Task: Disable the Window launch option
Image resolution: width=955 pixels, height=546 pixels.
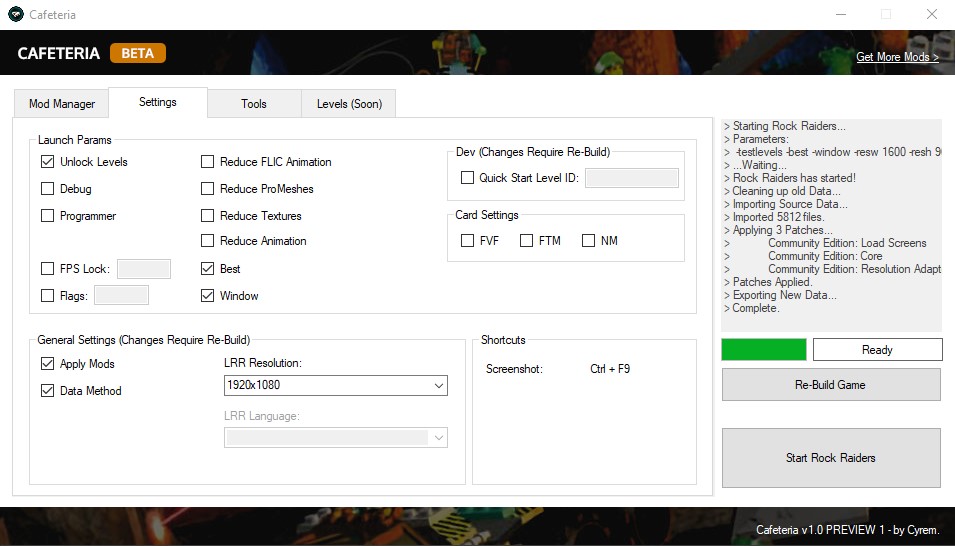Action: click(x=208, y=296)
